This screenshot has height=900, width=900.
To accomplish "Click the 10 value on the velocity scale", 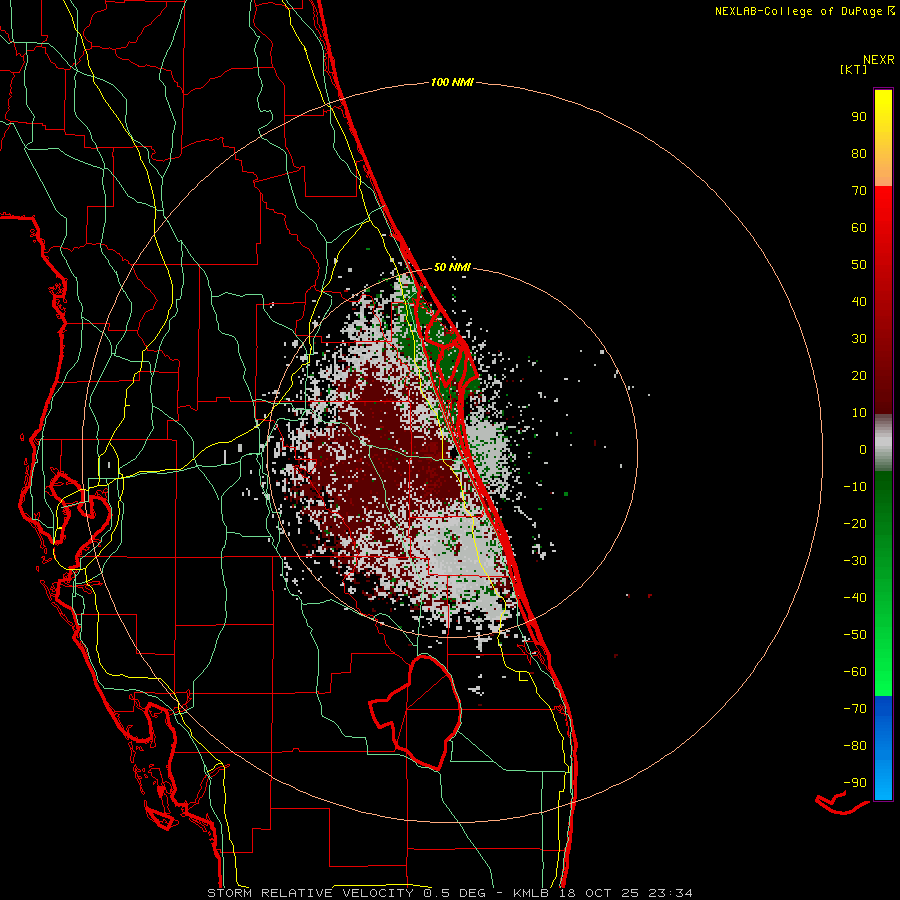I will (x=859, y=413).
